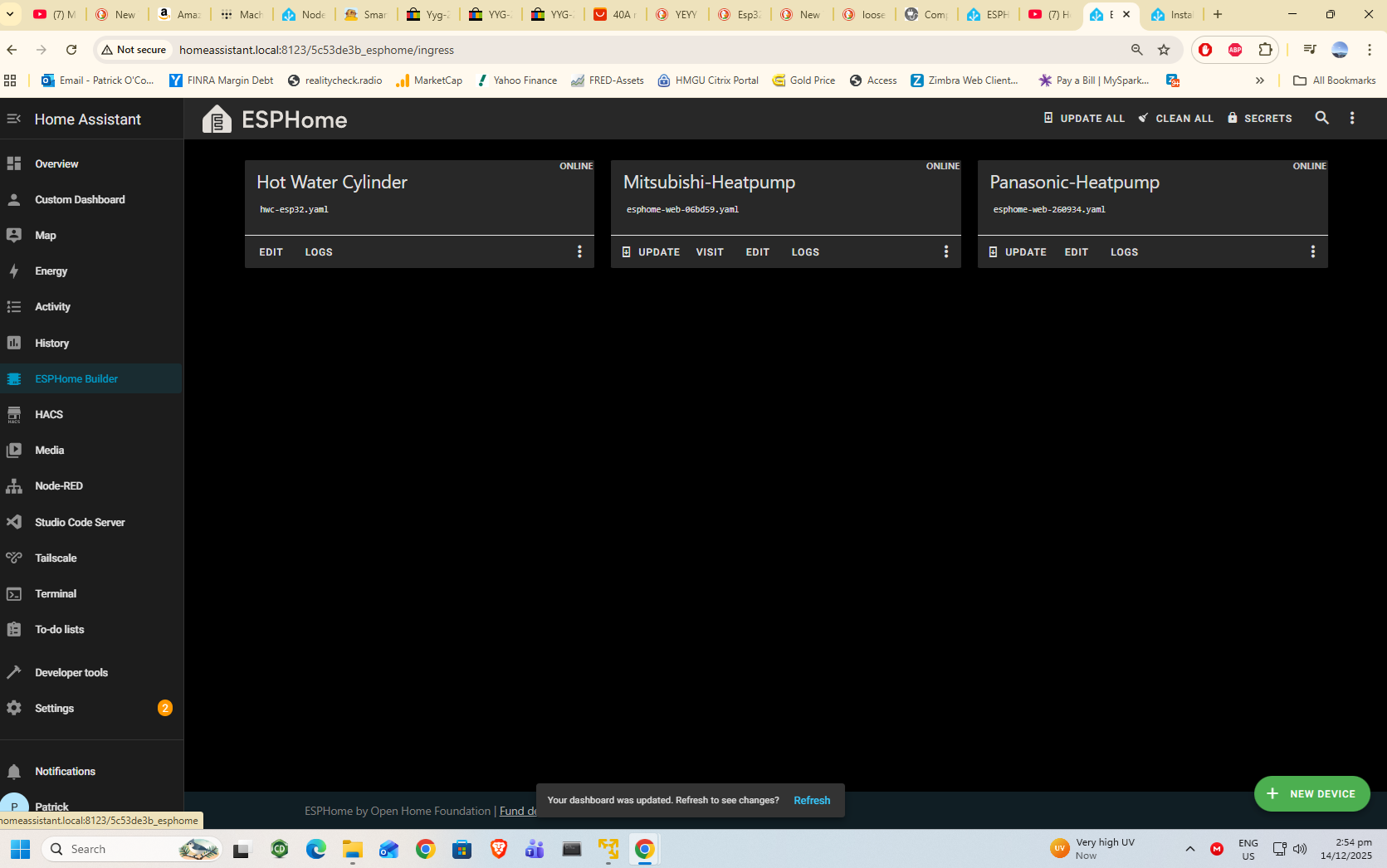Open the Activity list icon

14,306
